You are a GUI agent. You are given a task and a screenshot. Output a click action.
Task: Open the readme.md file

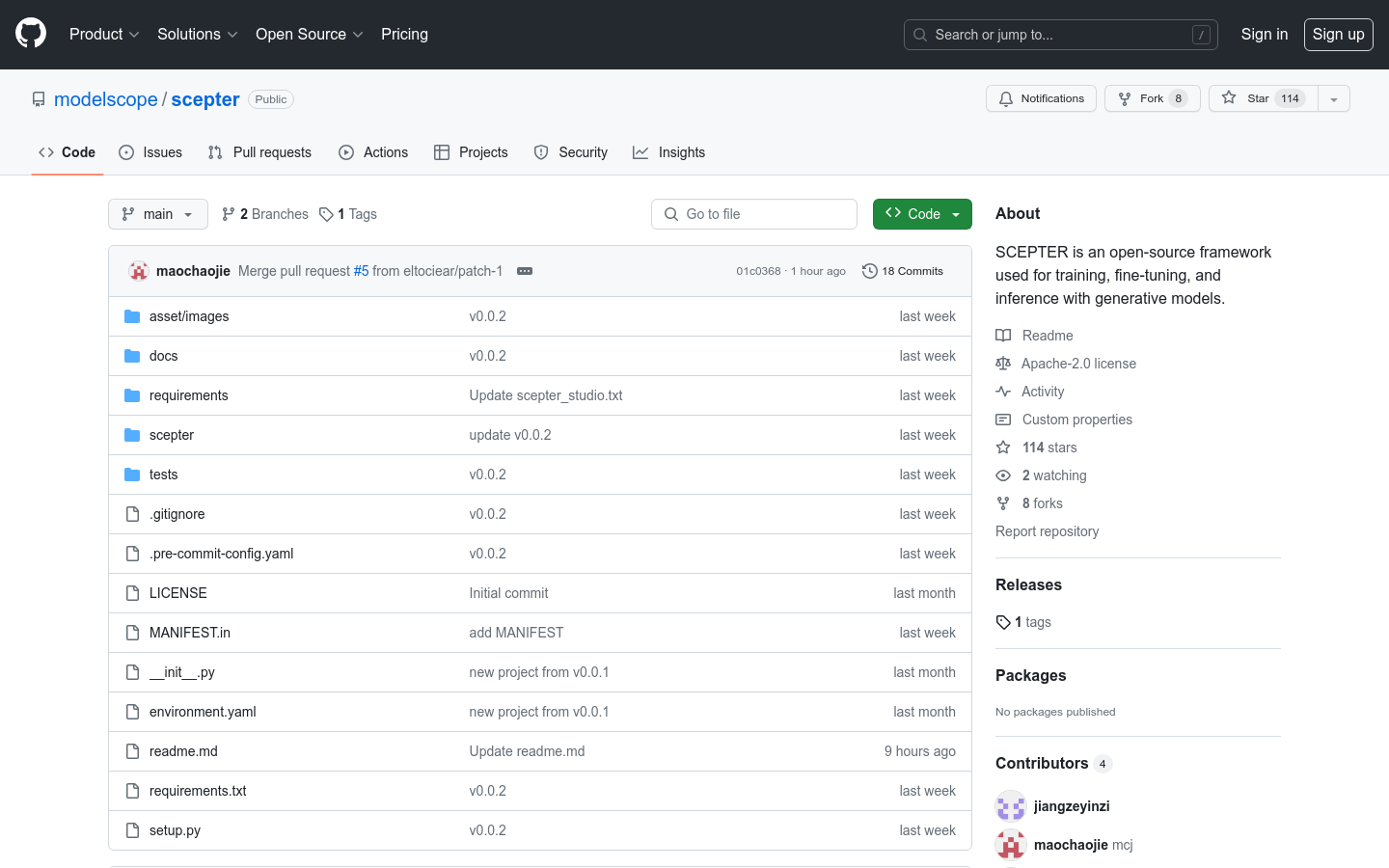(183, 751)
